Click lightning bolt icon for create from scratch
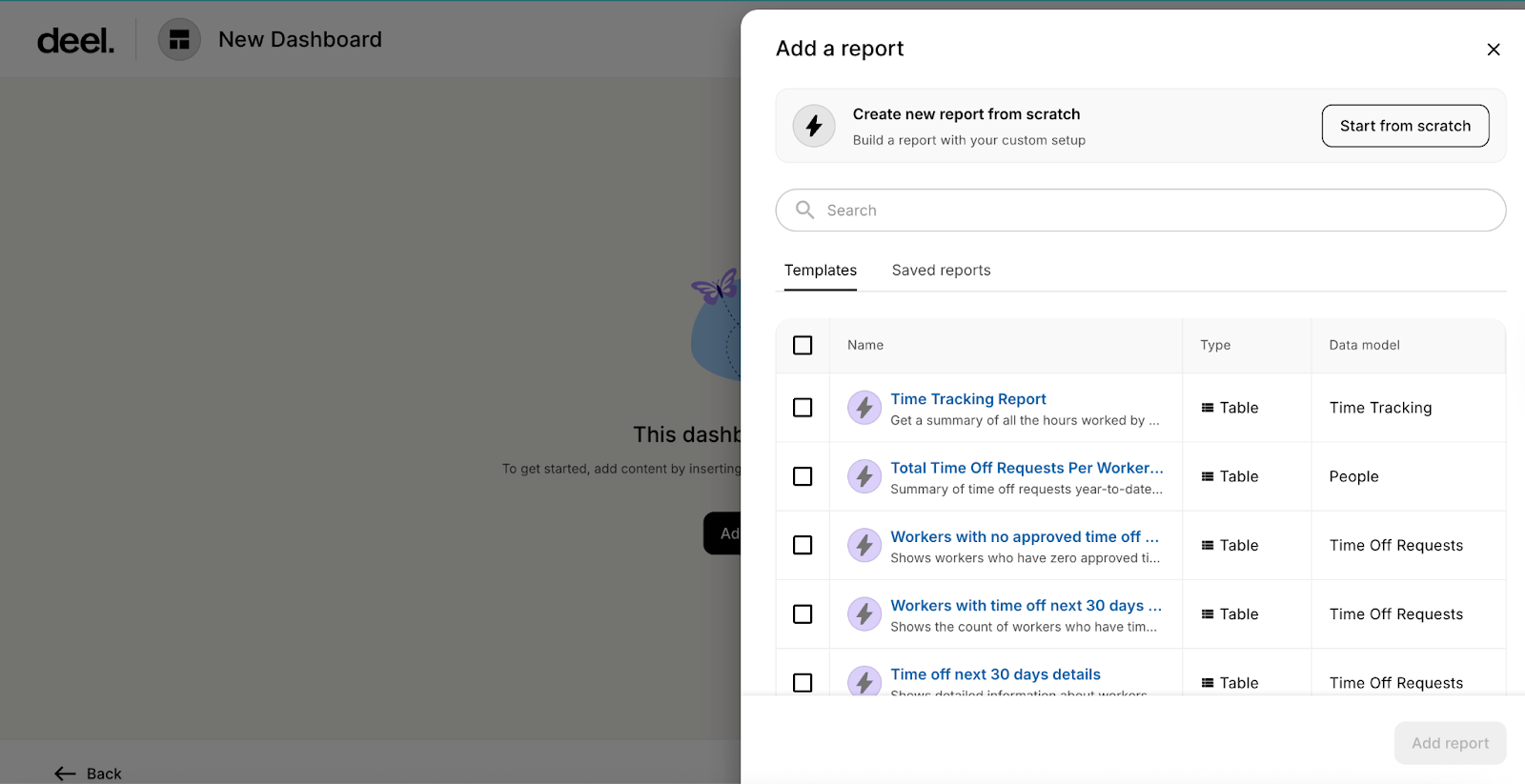 pyautogui.click(x=814, y=126)
